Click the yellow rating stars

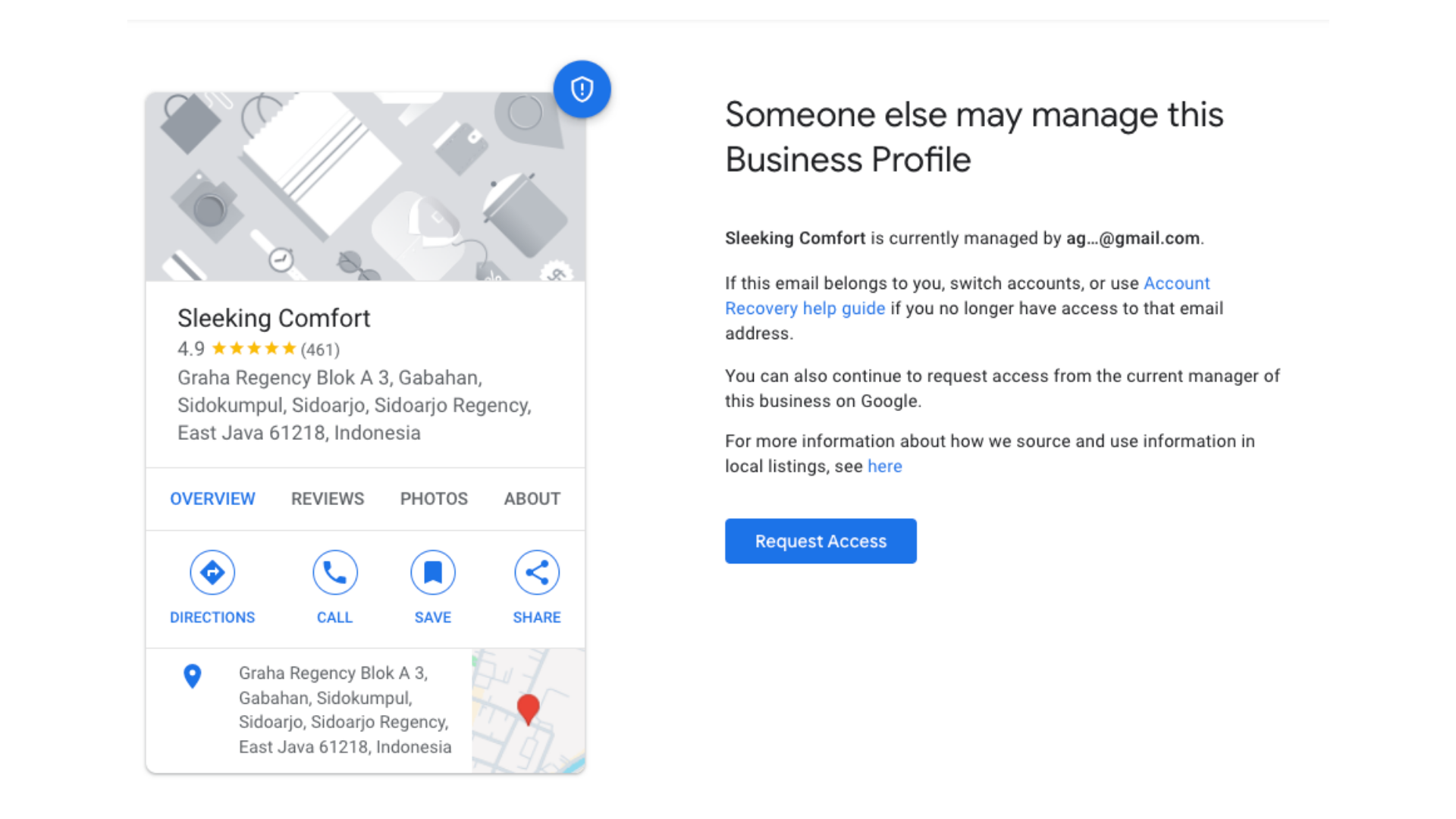tap(253, 349)
